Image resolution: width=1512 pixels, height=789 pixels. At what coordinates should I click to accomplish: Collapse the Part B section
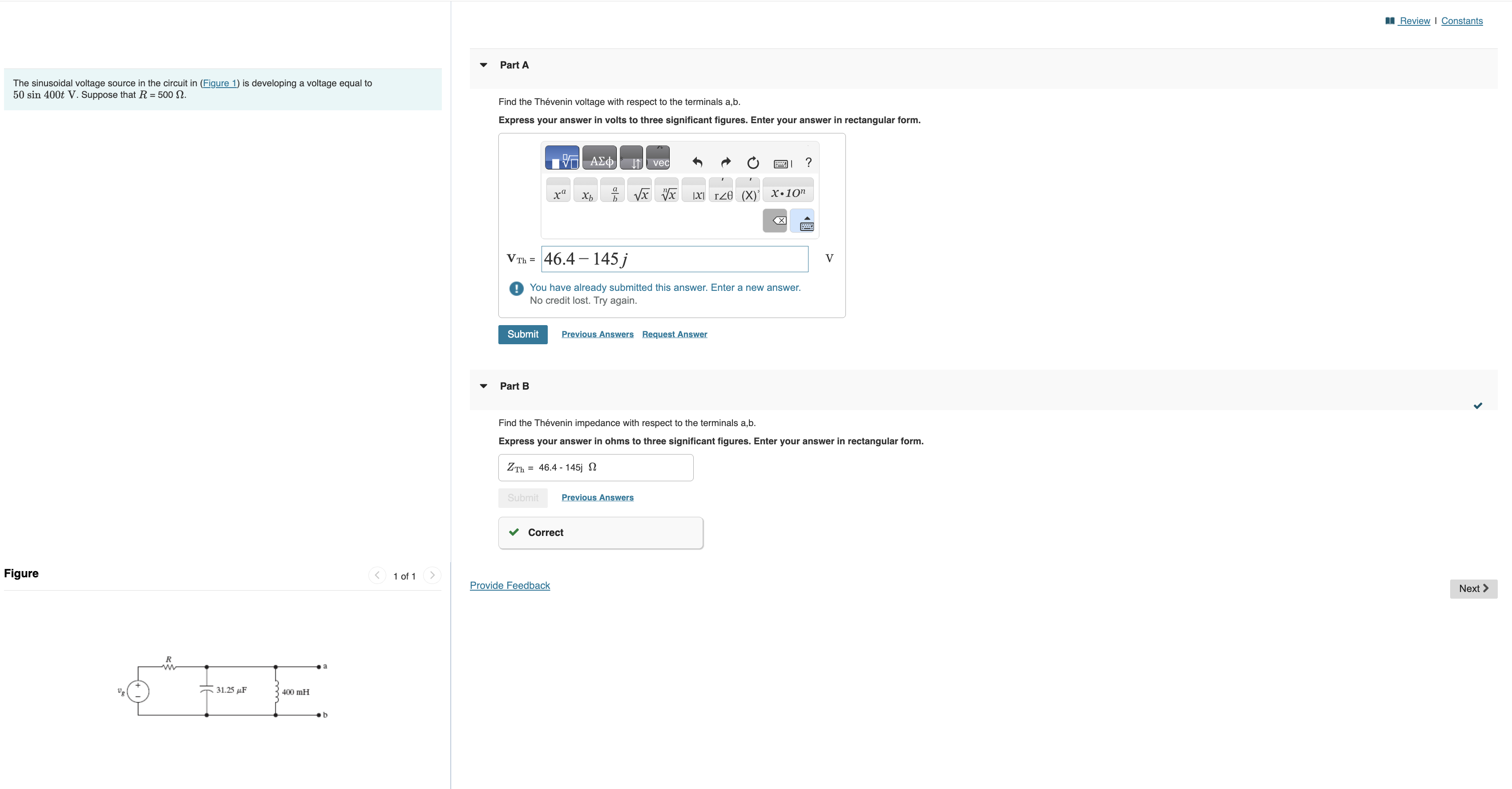click(x=484, y=386)
